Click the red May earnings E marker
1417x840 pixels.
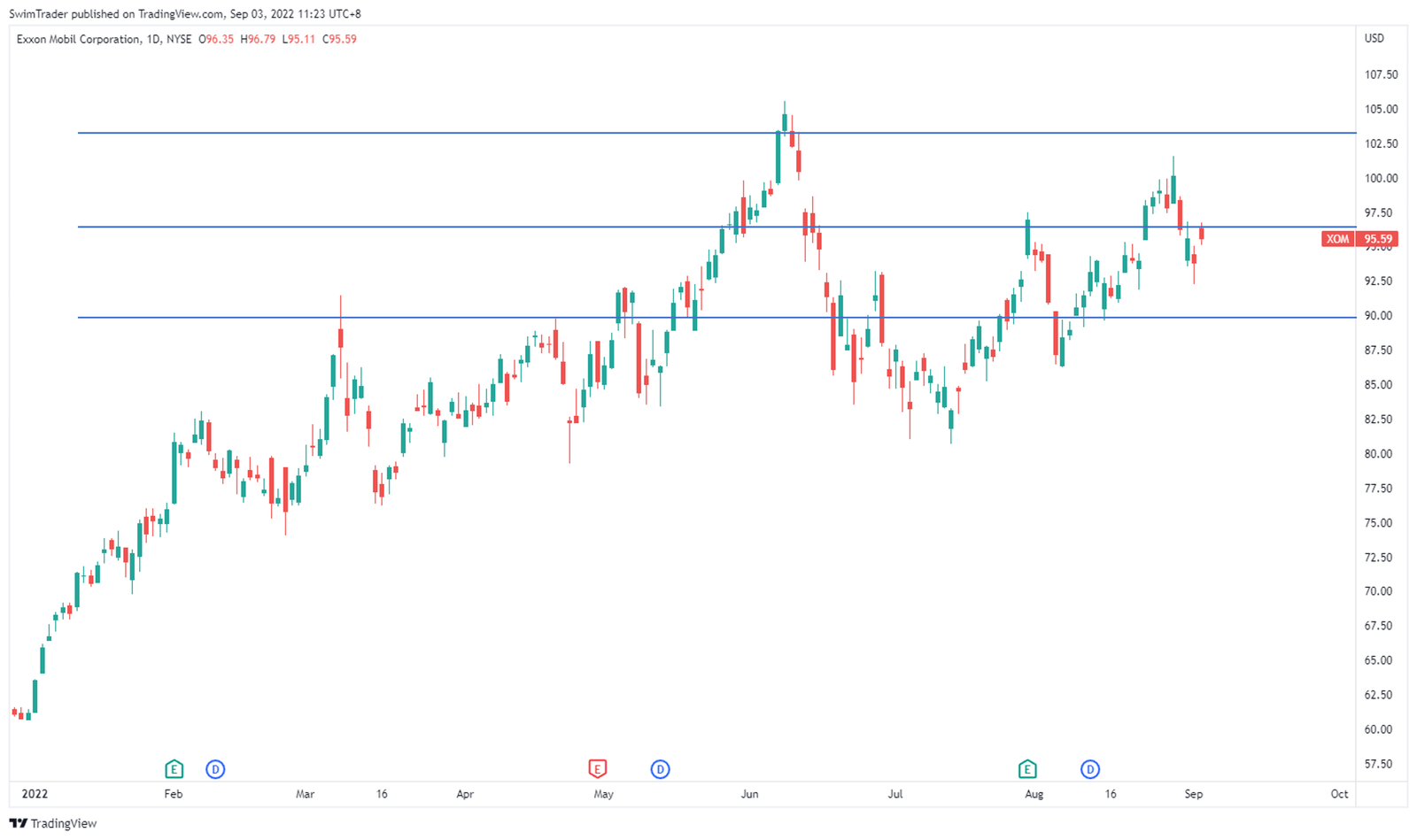tap(598, 769)
